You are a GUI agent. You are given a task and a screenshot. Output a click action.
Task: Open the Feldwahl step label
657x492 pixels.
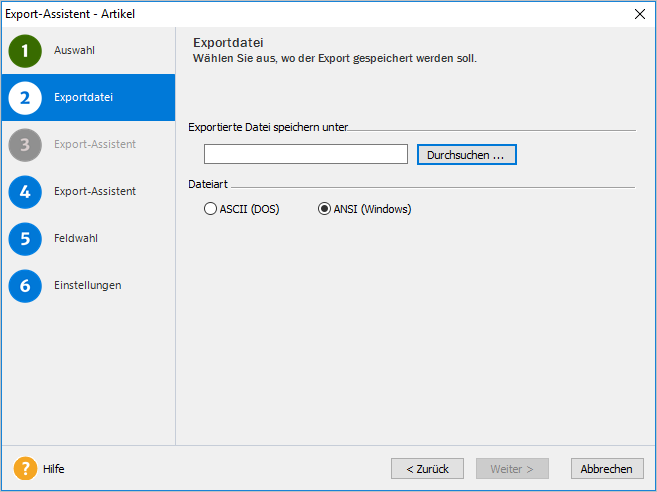pos(76,238)
